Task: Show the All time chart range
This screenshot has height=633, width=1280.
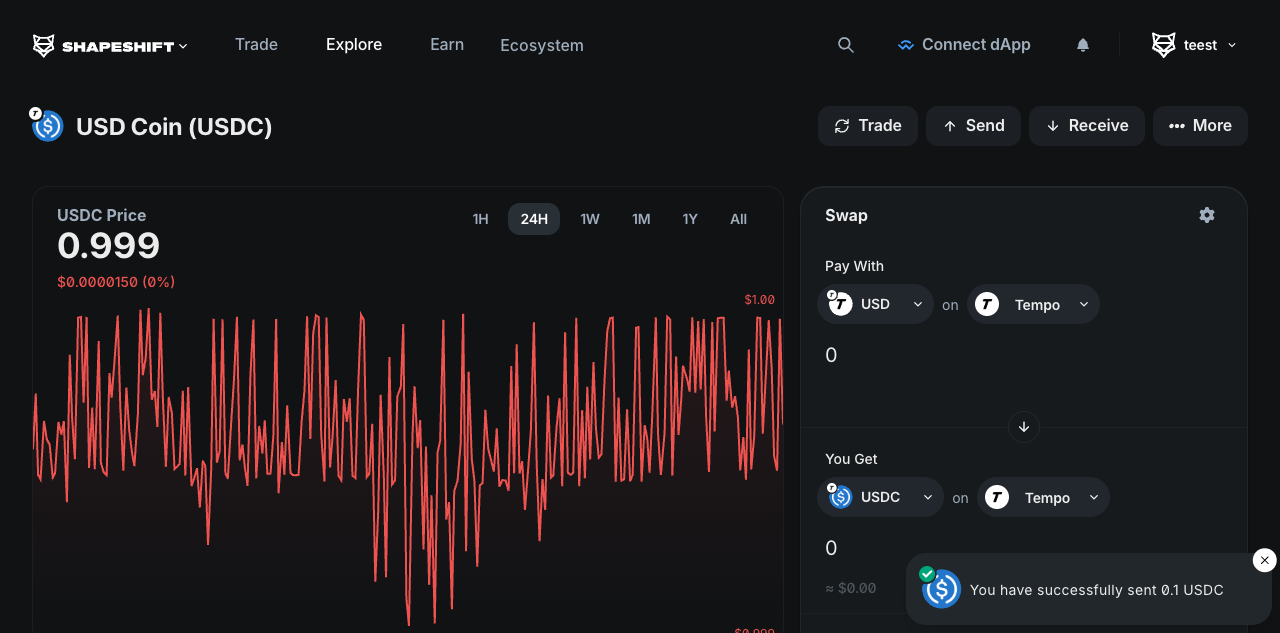Action: pyautogui.click(x=738, y=219)
